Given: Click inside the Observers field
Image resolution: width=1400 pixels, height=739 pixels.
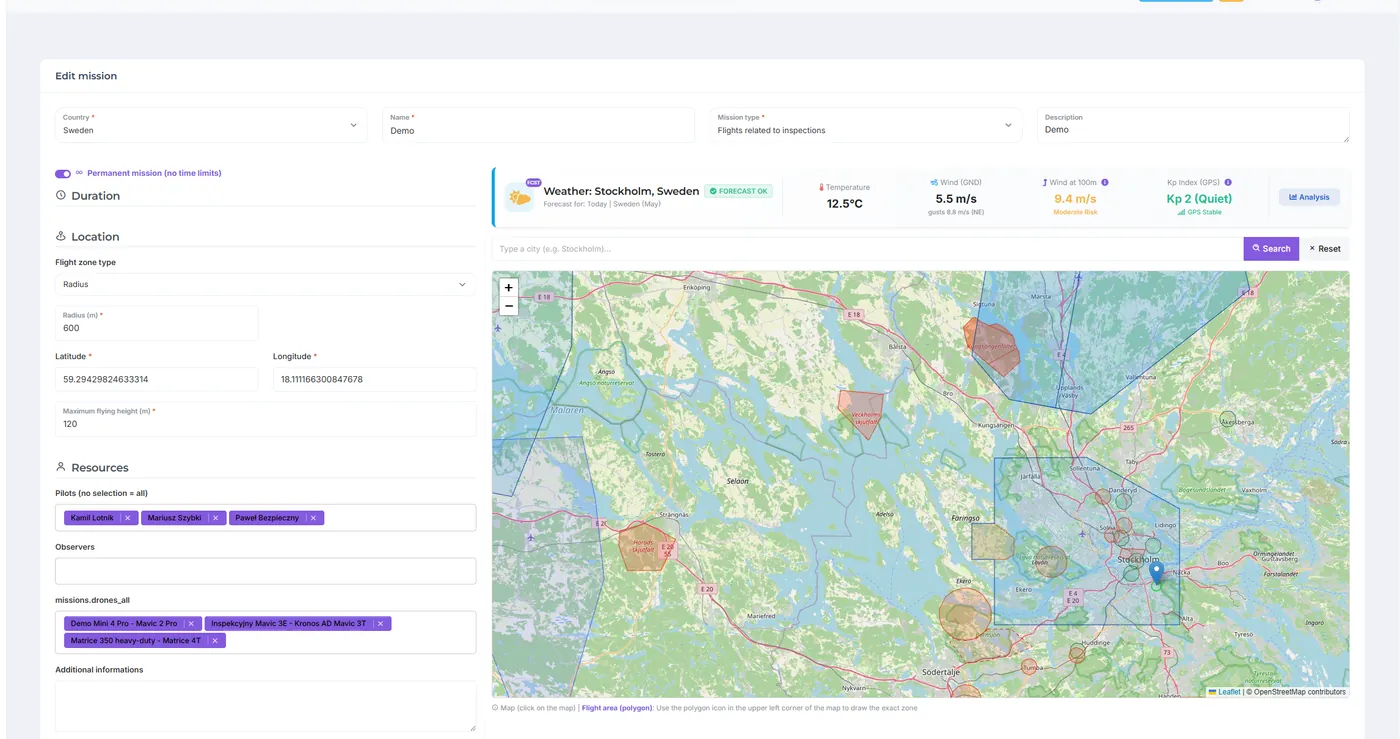Looking at the screenshot, I should (265, 571).
